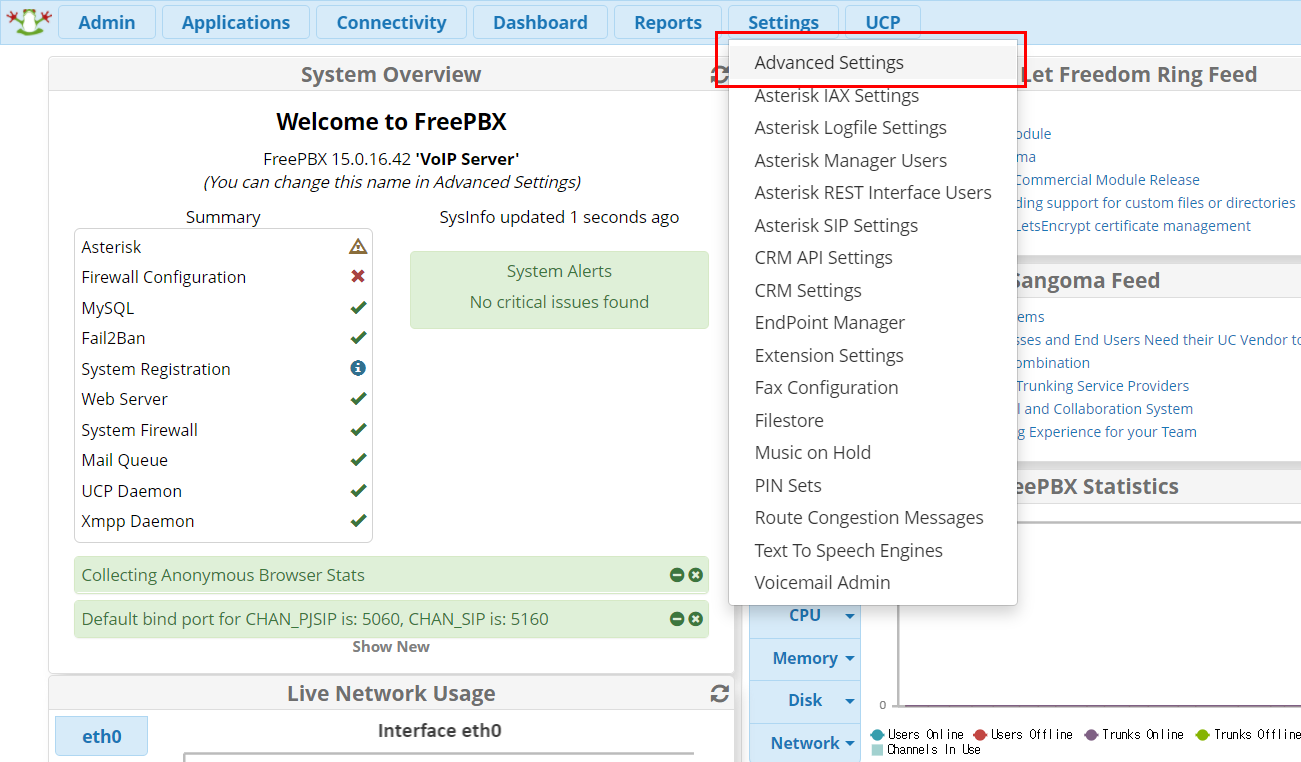The width and height of the screenshot is (1301, 762).
Task: Choose Extension Settings
Action: 873,355
